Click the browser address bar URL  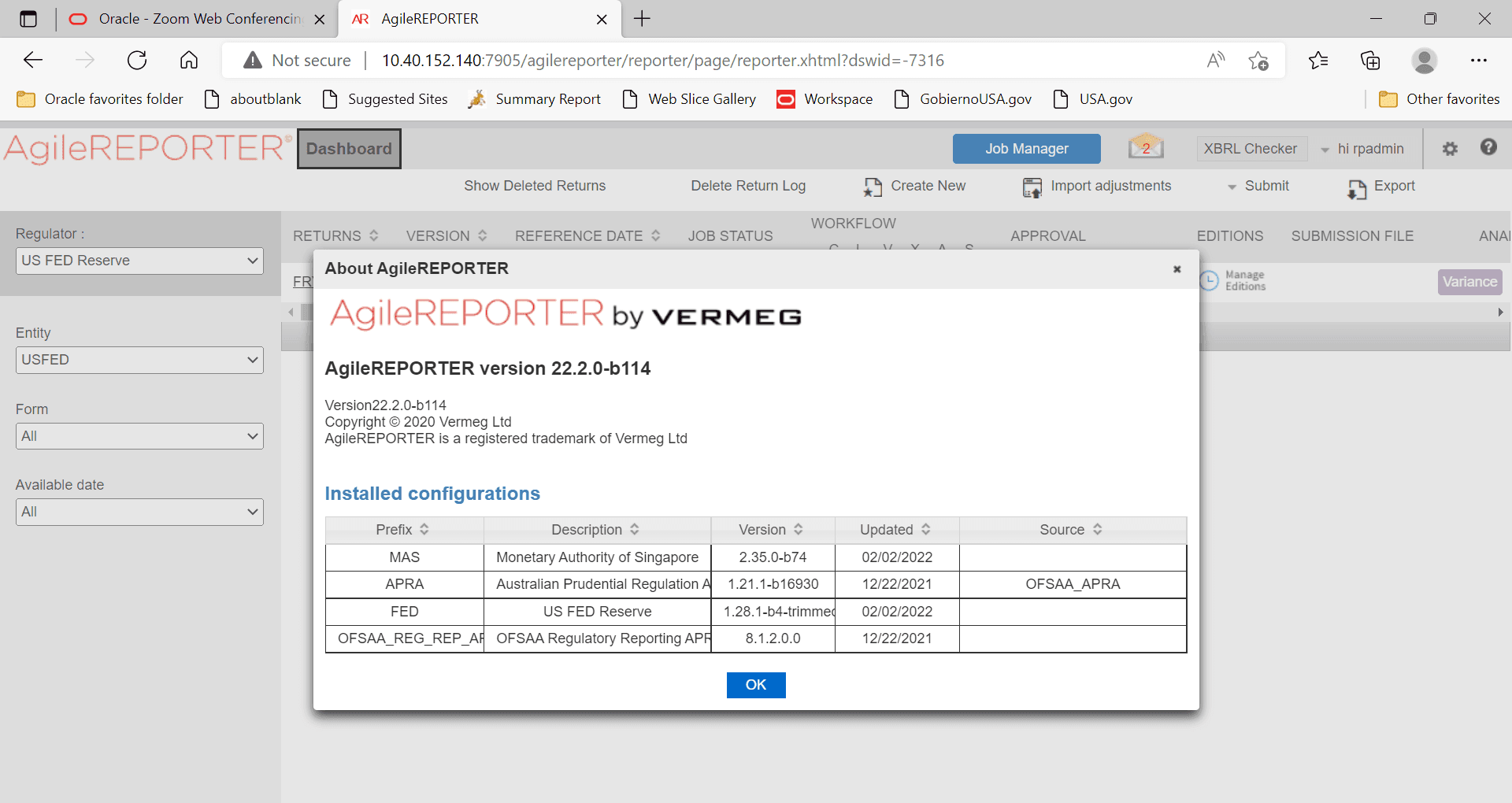662,61
